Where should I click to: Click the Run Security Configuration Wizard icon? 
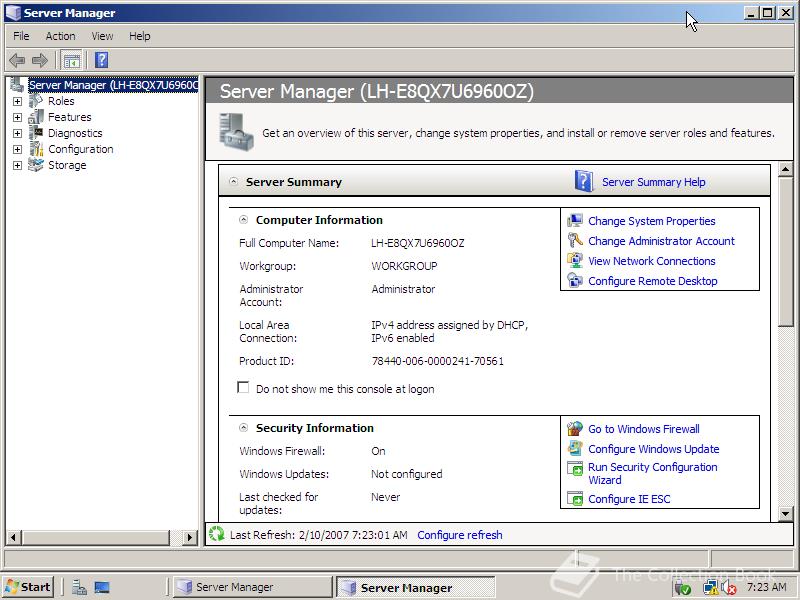tap(575, 469)
